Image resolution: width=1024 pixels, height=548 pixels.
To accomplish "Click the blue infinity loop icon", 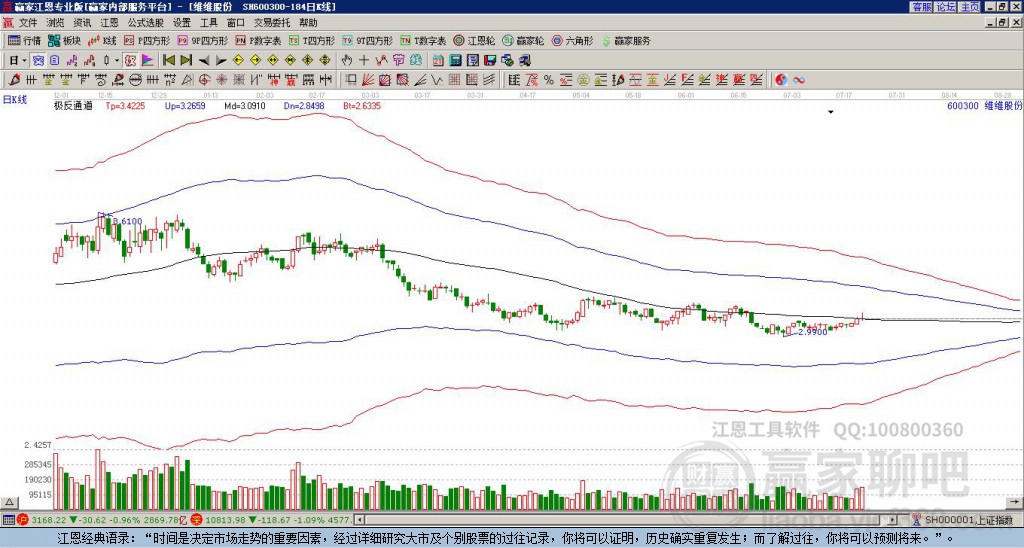I will pos(799,80).
